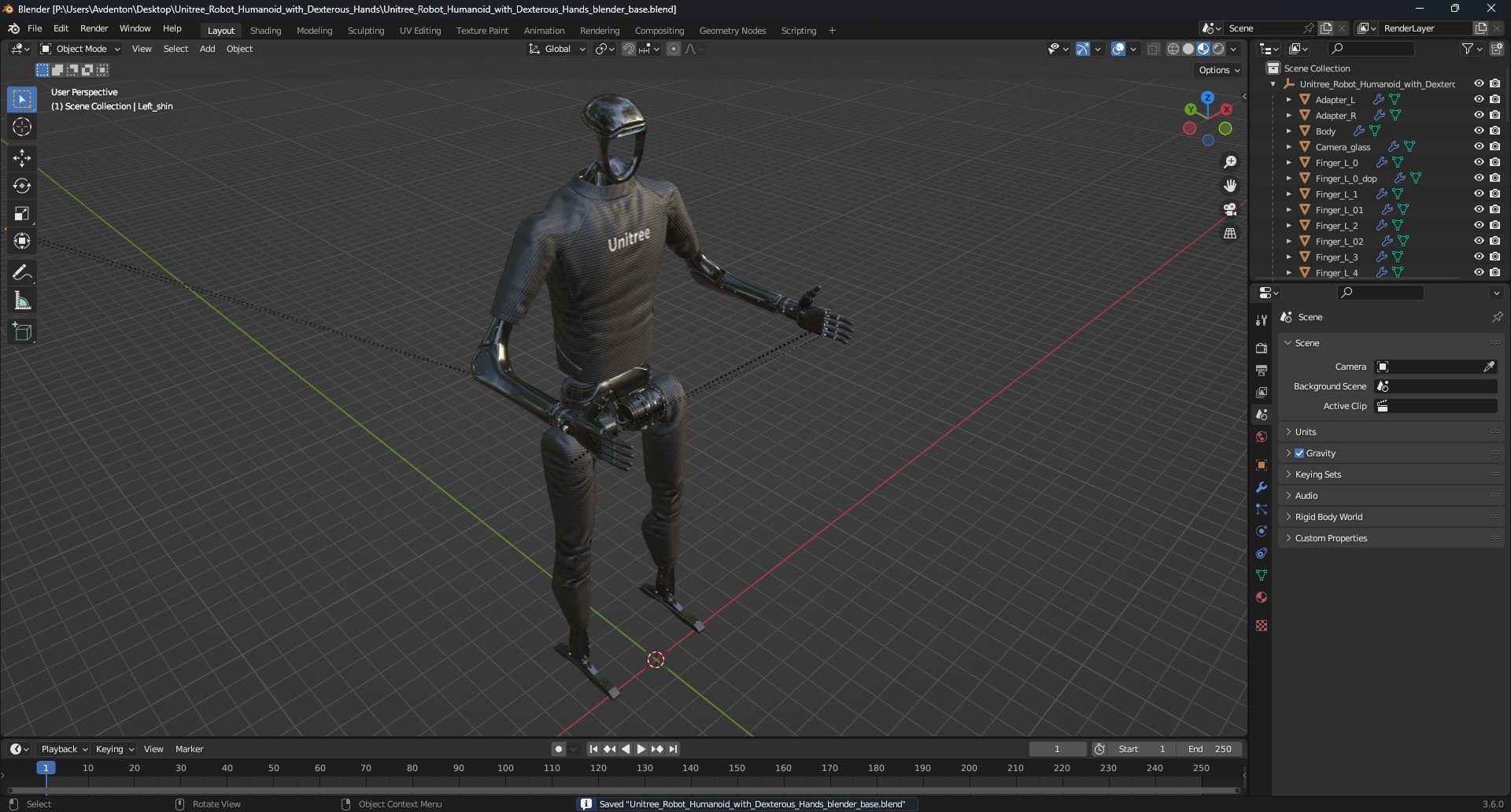1511x812 pixels.
Task: Open the Global orientation dropdown
Action: coord(557,49)
